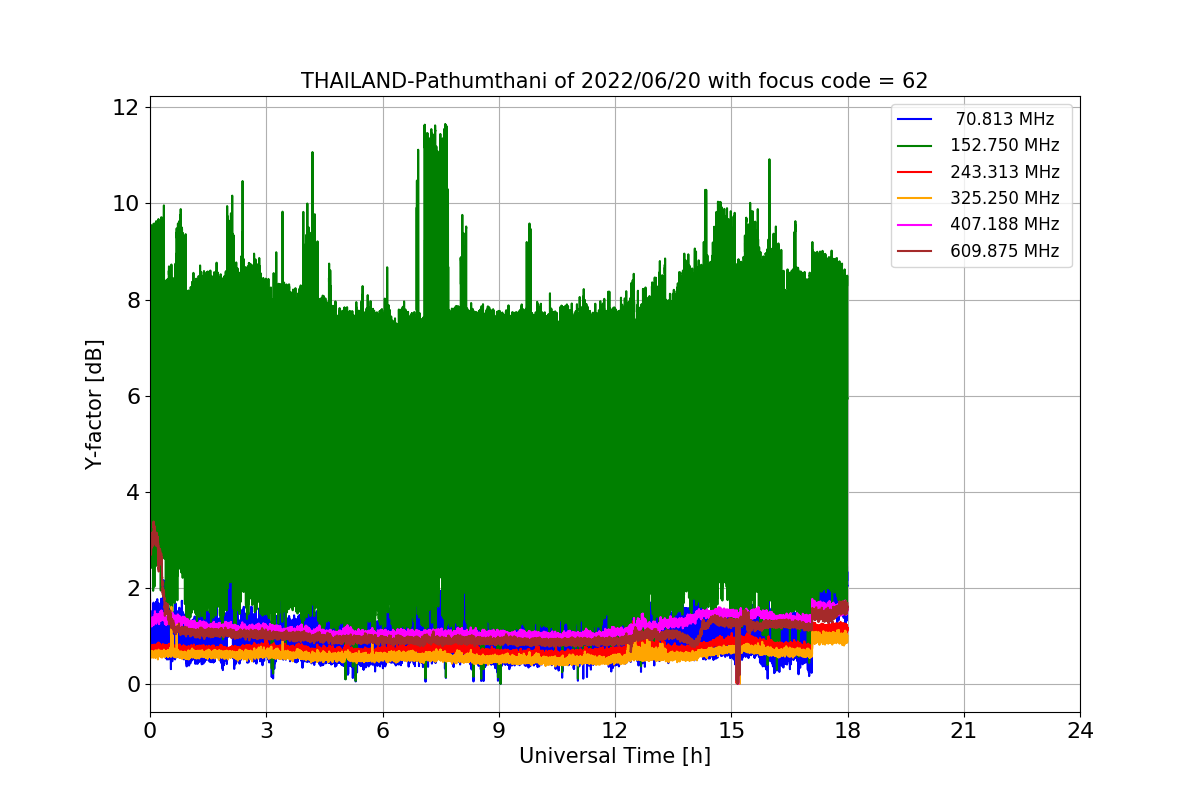Click the blue legend line swatch

tap(915, 120)
